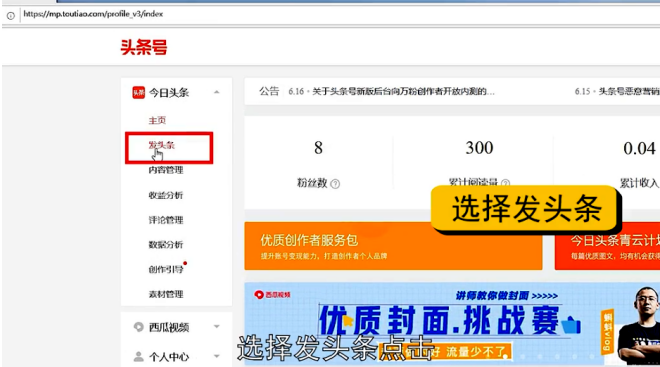Viewport: 660px width, 367px height.
Task: Go to 评论管理
Action: click(x=166, y=220)
